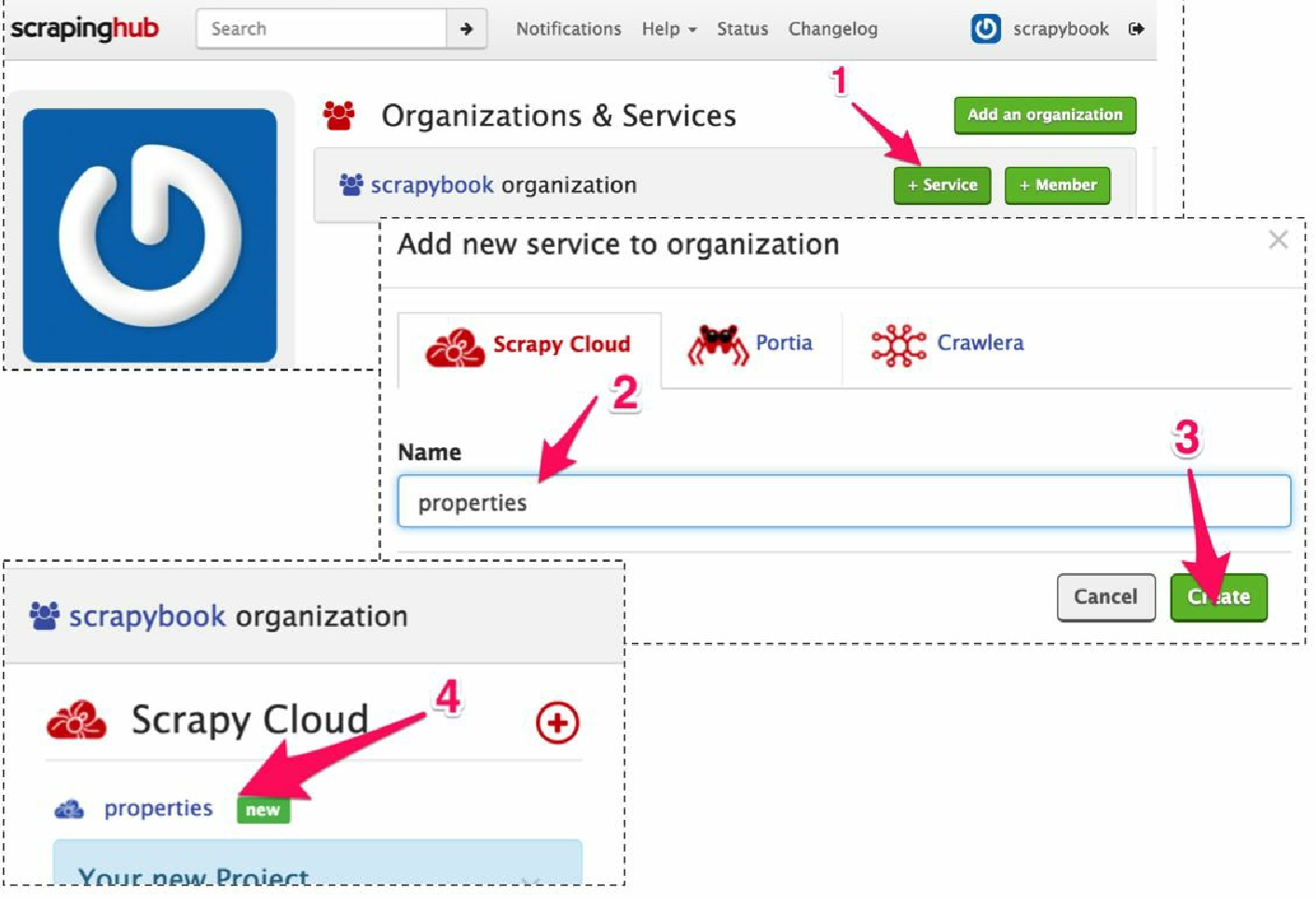Open the Changelog link
Image resolution: width=1316 pixels, height=901 pixels.
pos(833,29)
